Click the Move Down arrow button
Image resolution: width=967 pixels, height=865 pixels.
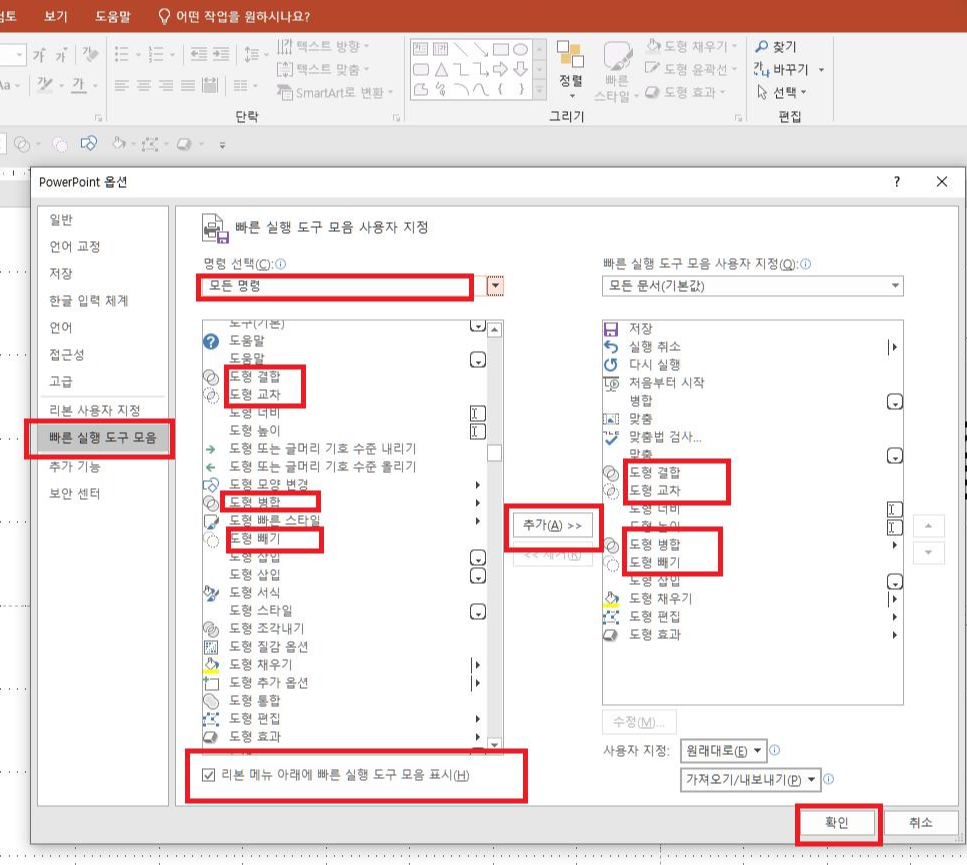[928, 552]
